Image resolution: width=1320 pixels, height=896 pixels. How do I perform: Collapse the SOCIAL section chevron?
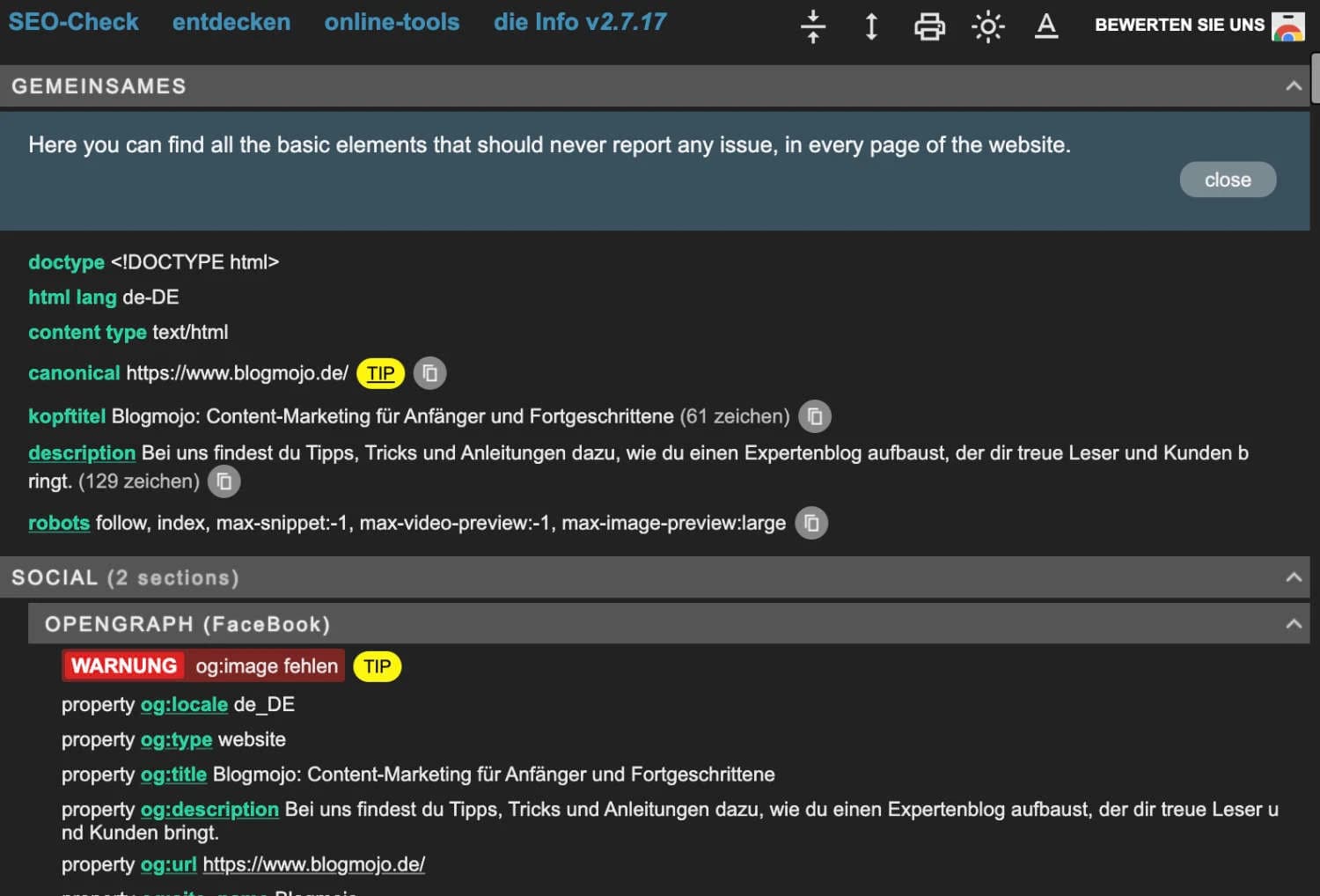(x=1294, y=577)
